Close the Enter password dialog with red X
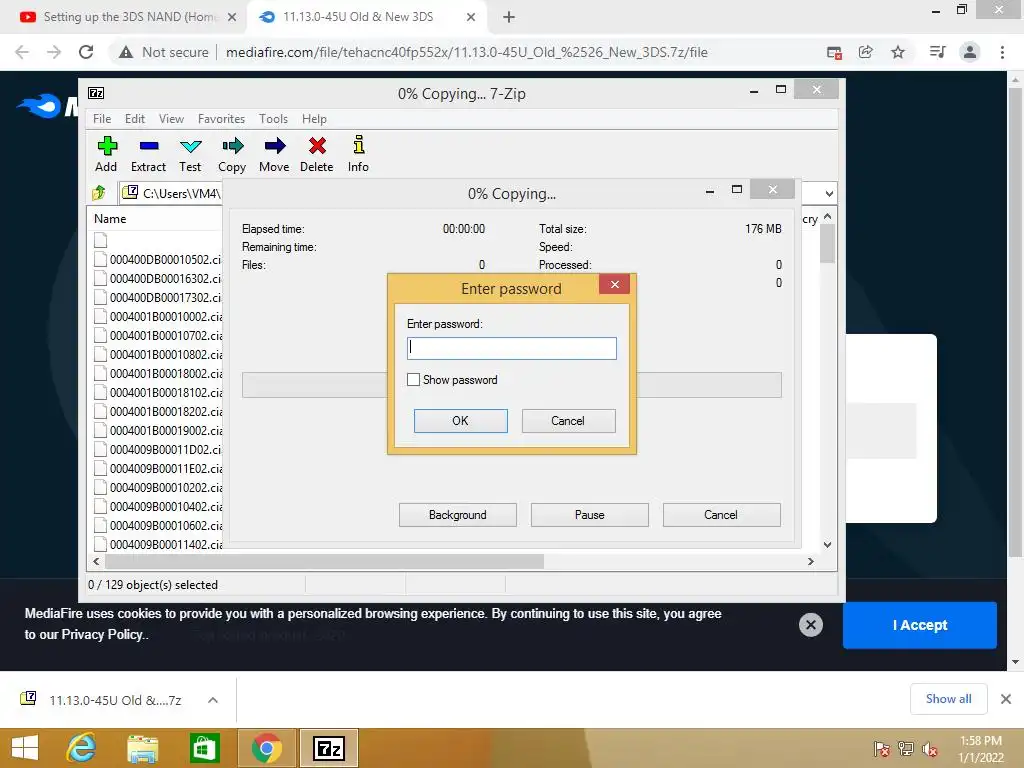The height and width of the screenshot is (768, 1024). click(x=615, y=284)
